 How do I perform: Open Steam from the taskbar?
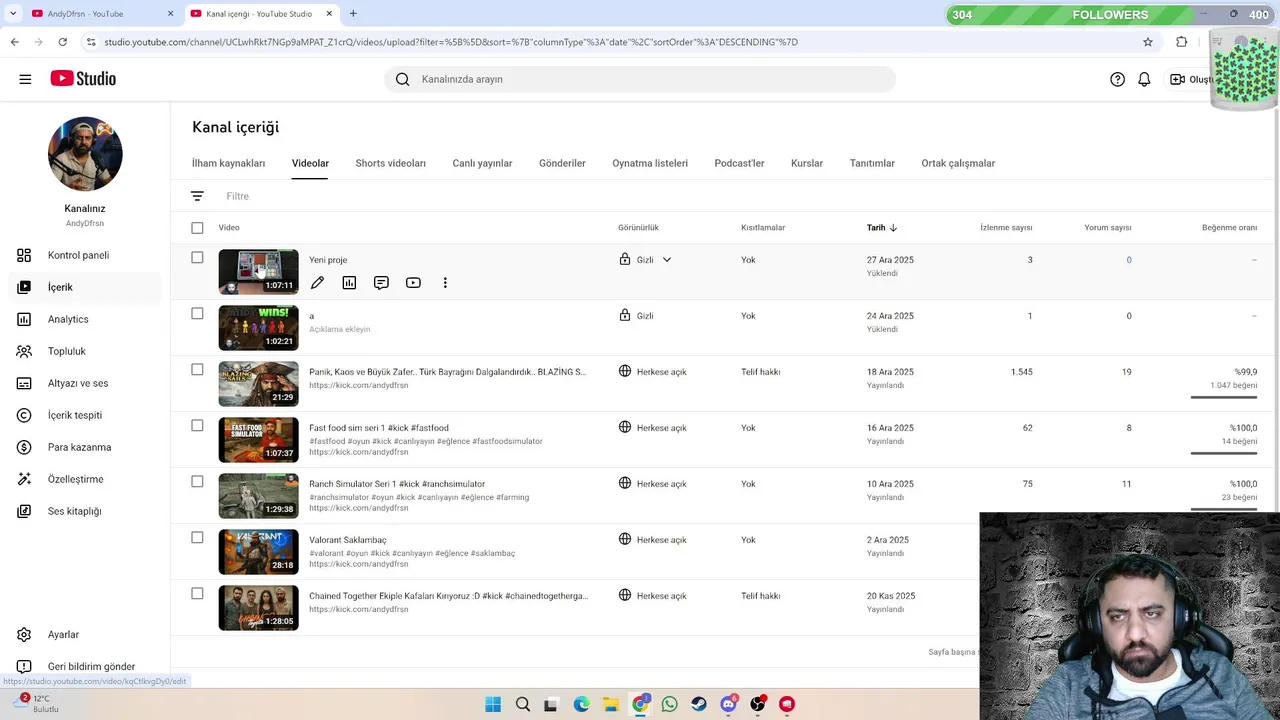[698, 704]
